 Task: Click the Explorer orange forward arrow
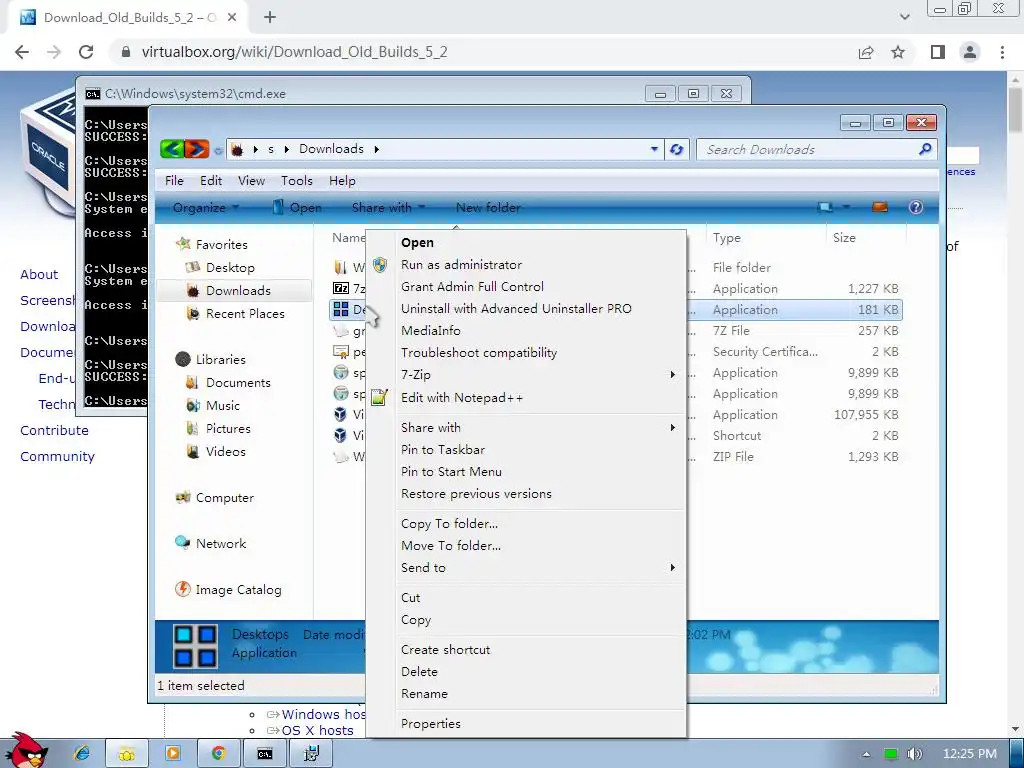point(197,149)
